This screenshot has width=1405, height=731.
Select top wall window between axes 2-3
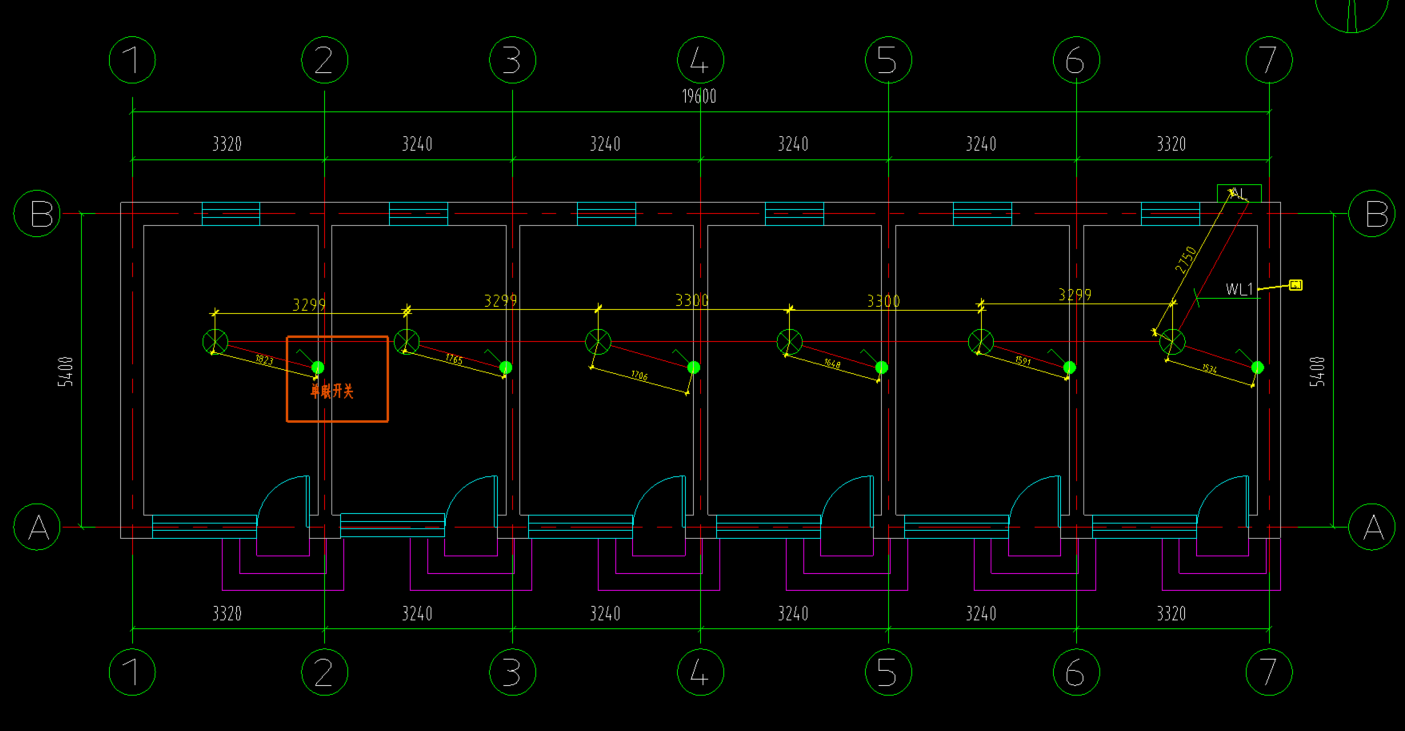point(418,213)
